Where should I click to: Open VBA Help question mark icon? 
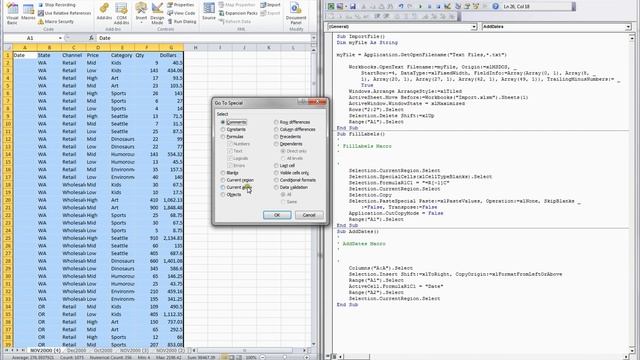coord(495,7)
